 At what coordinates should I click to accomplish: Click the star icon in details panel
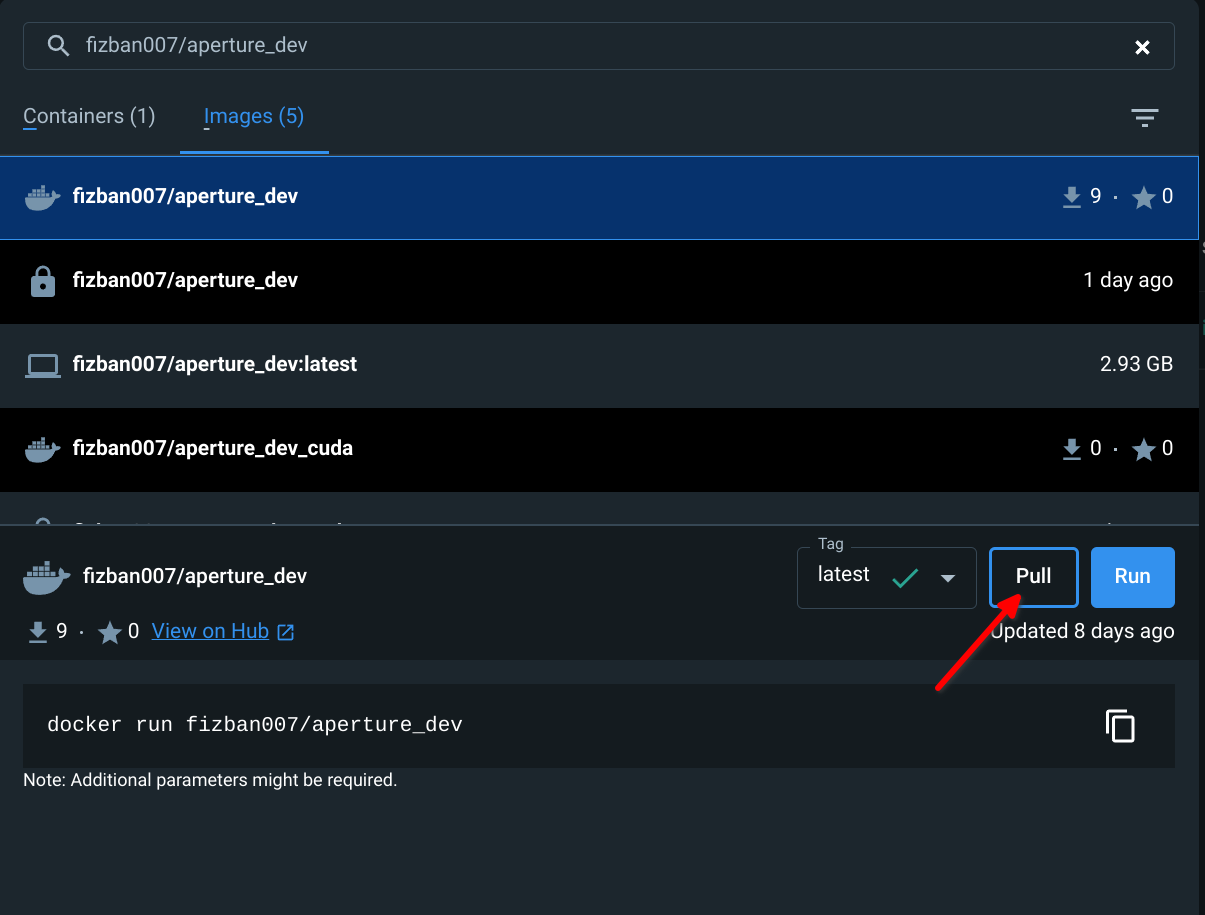pyautogui.click(x=110, y=632)
